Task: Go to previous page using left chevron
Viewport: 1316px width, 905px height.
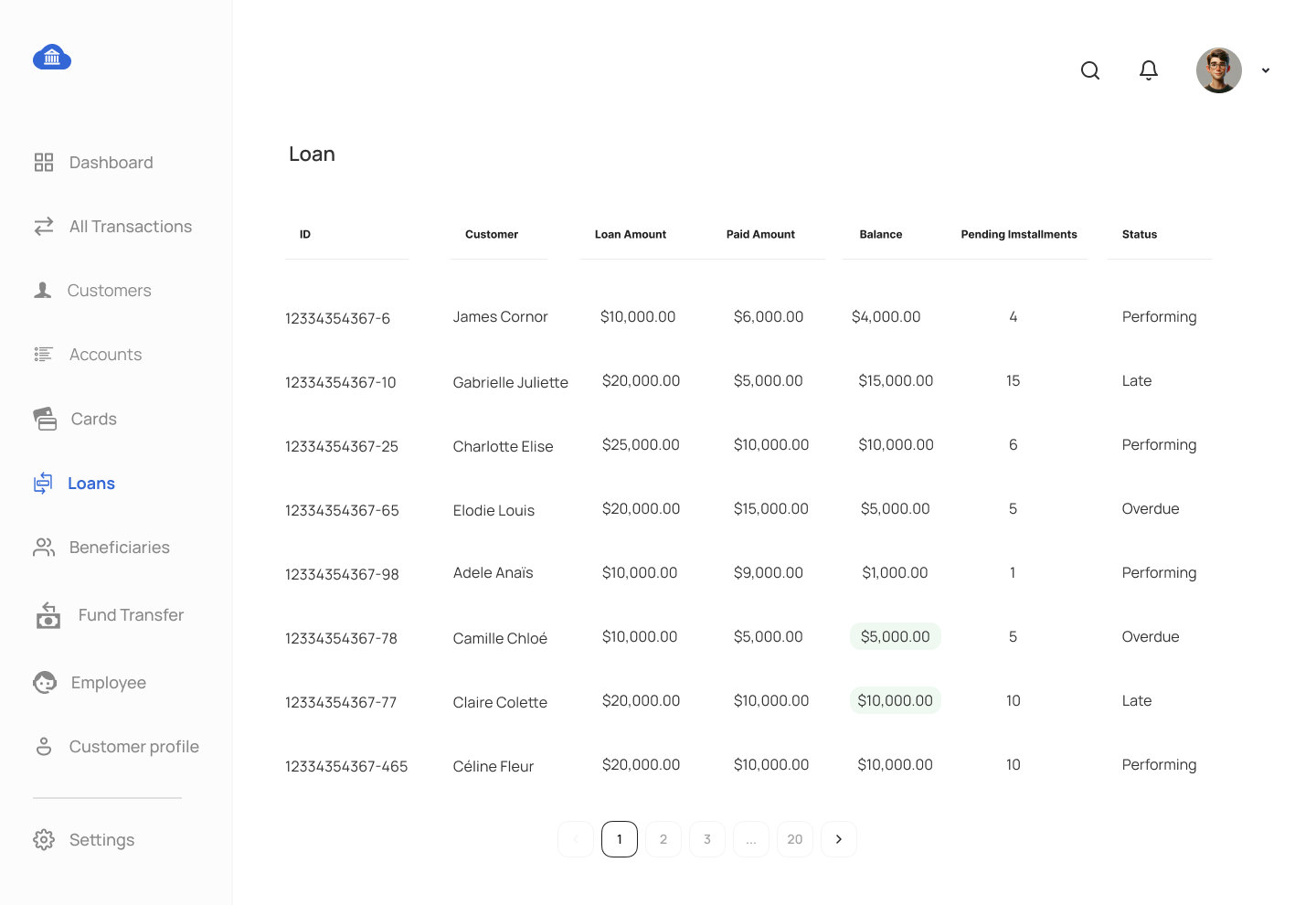Action: click(576, 839)
